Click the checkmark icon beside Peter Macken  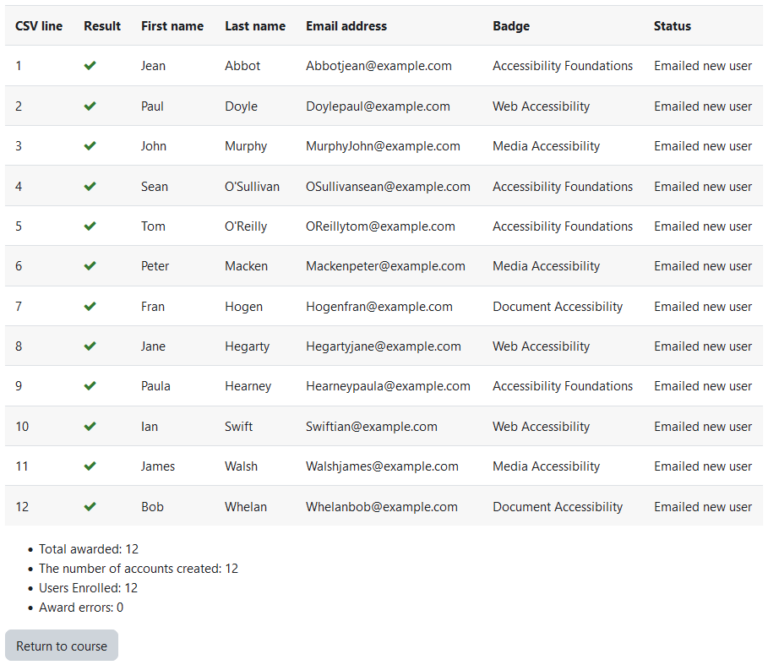click(90, 266)
